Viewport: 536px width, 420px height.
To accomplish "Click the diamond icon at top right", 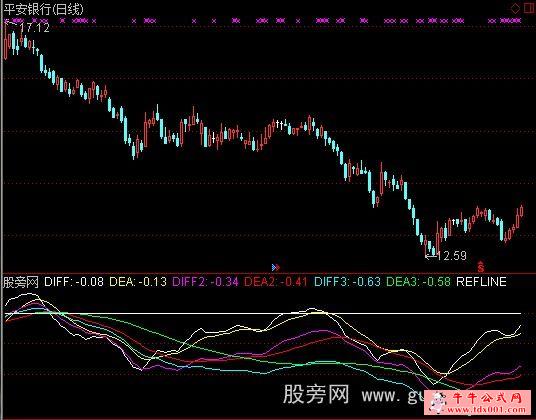I will point(515,8).
